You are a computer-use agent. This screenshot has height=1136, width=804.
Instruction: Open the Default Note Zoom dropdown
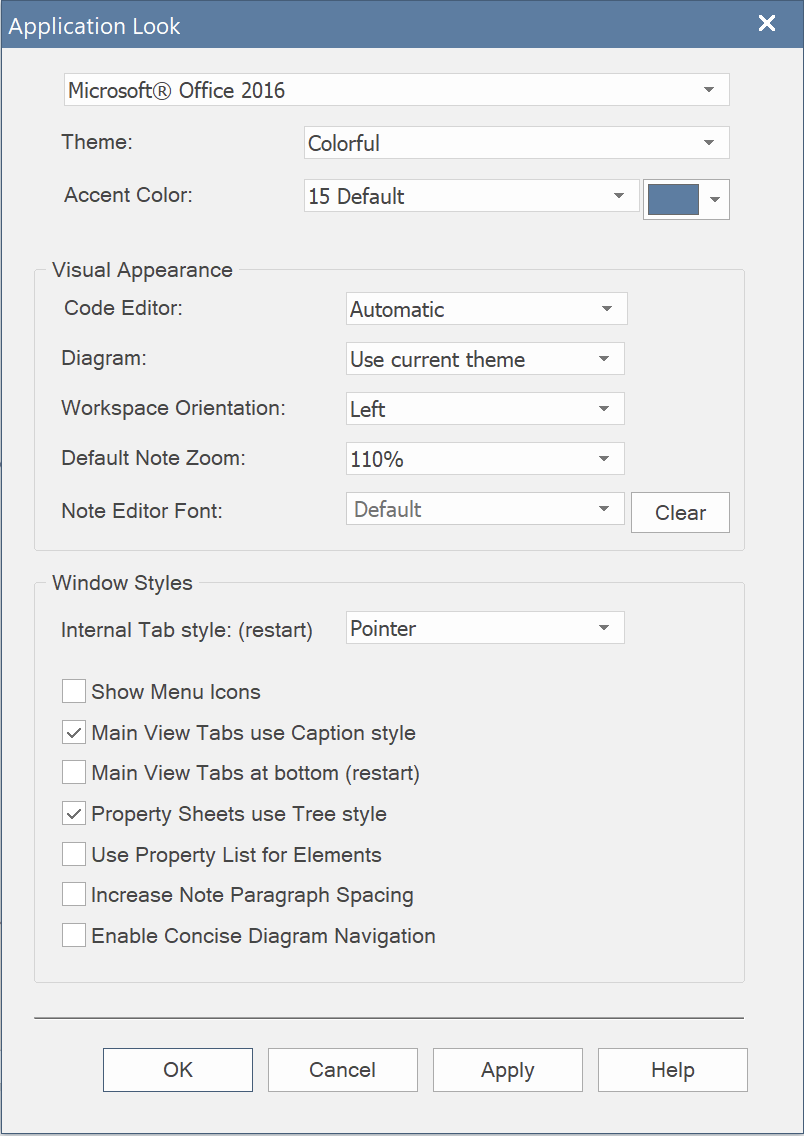coord(485,459)
